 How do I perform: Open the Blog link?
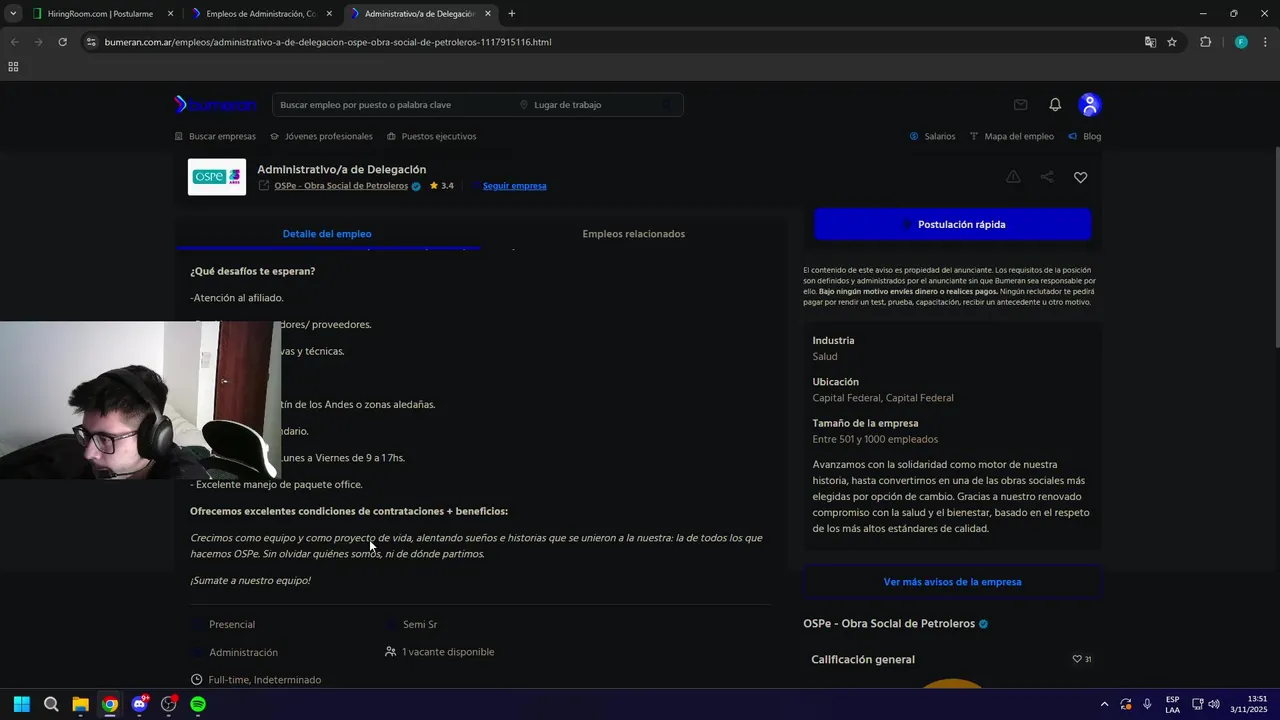[1085, 136]
